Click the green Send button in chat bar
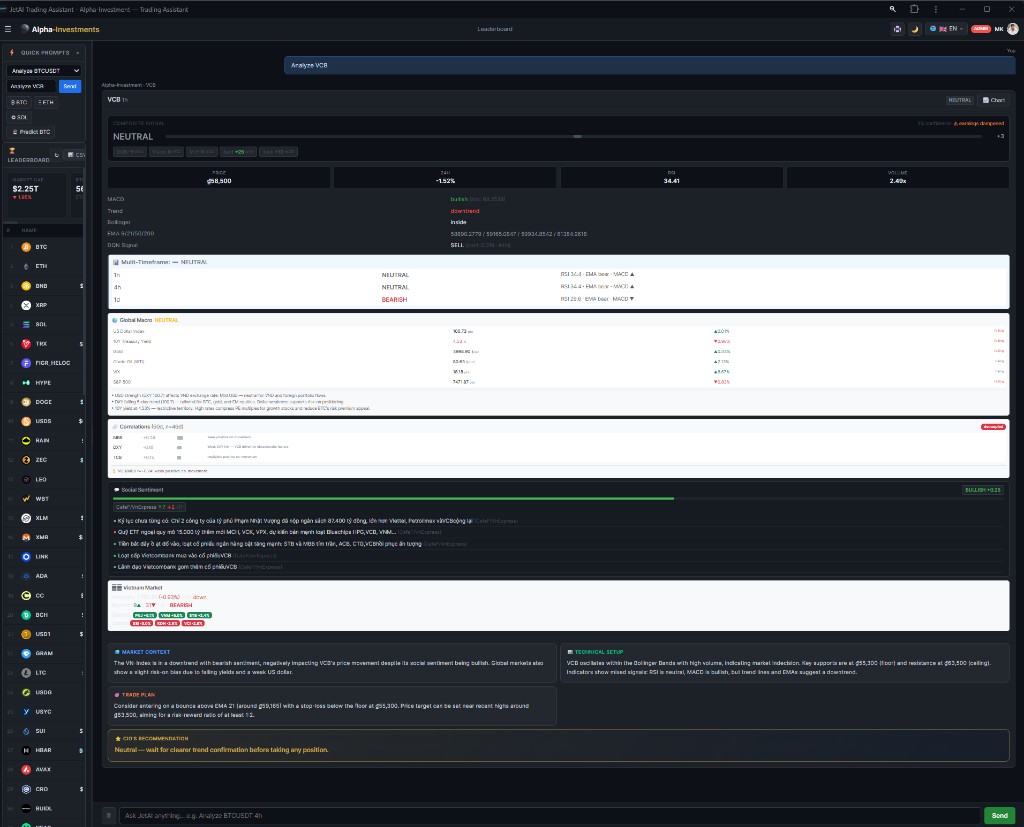 tap(1000, 815)
